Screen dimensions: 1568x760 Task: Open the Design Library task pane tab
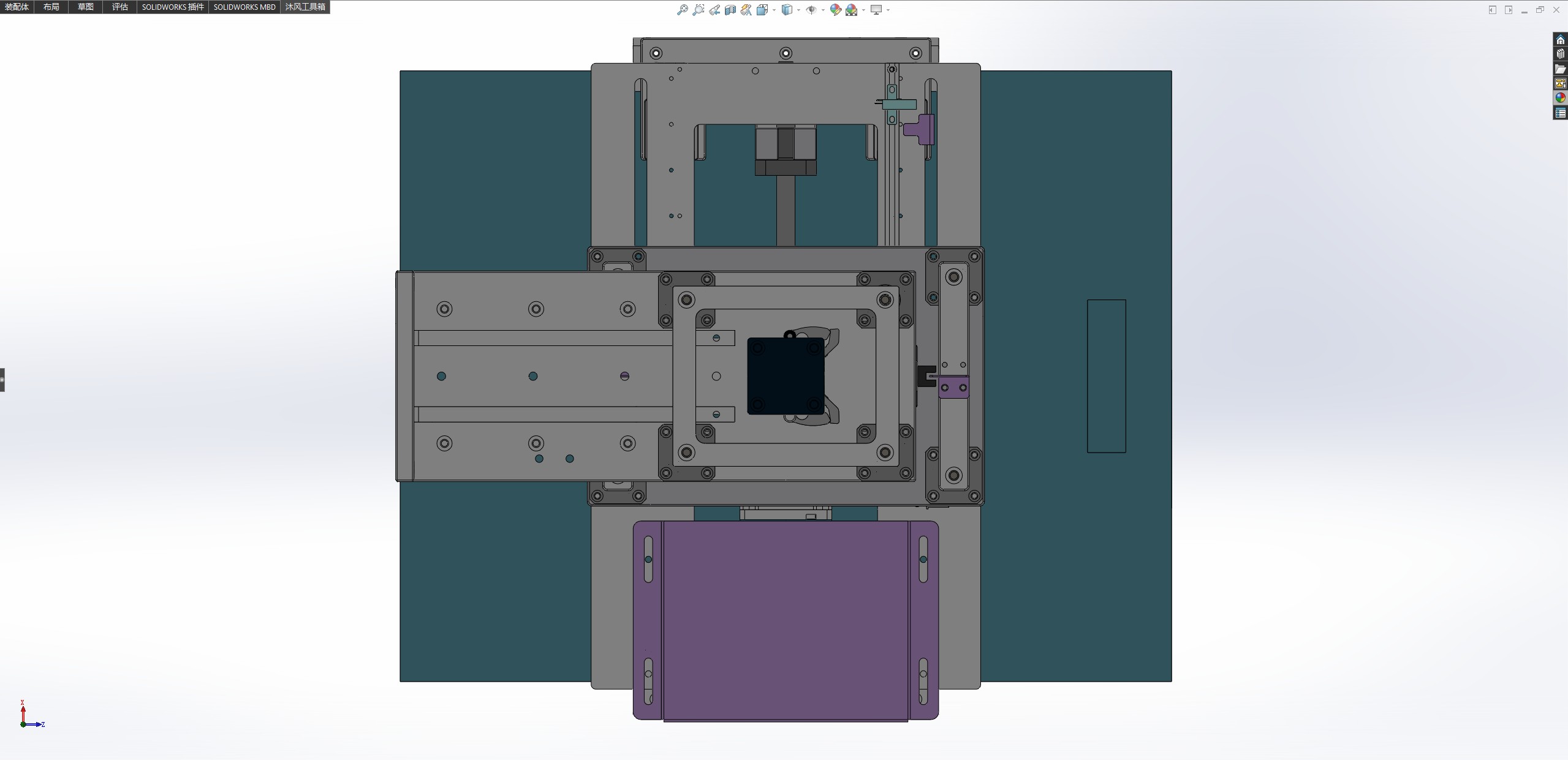pos(1560,54)
